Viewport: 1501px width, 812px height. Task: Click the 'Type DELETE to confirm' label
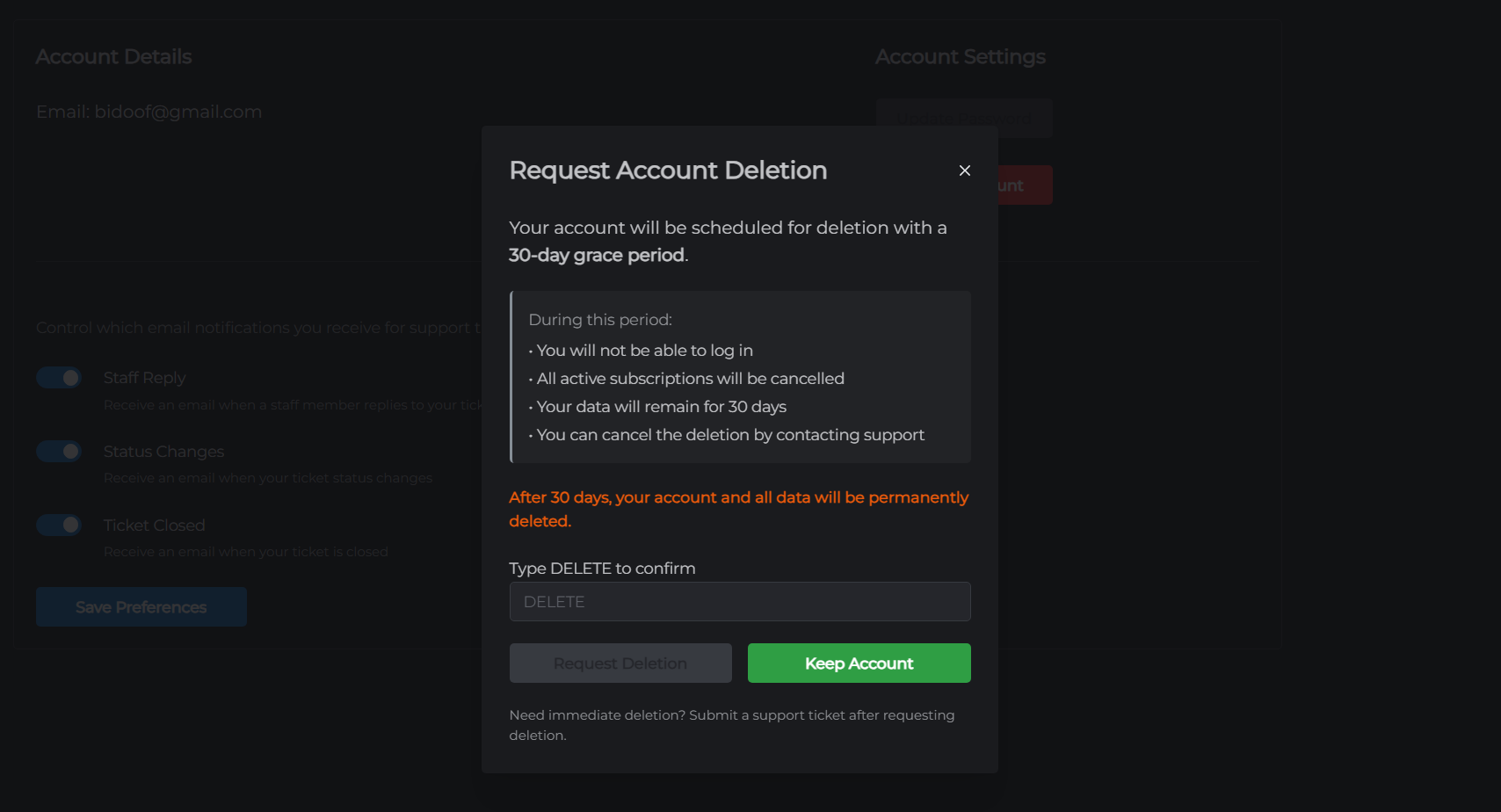point(603,569)
